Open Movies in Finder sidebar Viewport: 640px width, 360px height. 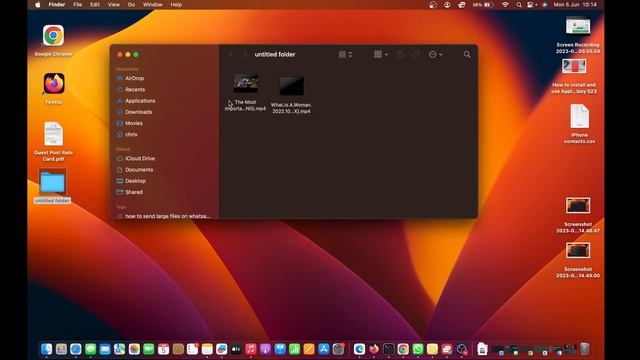[134, 123]
